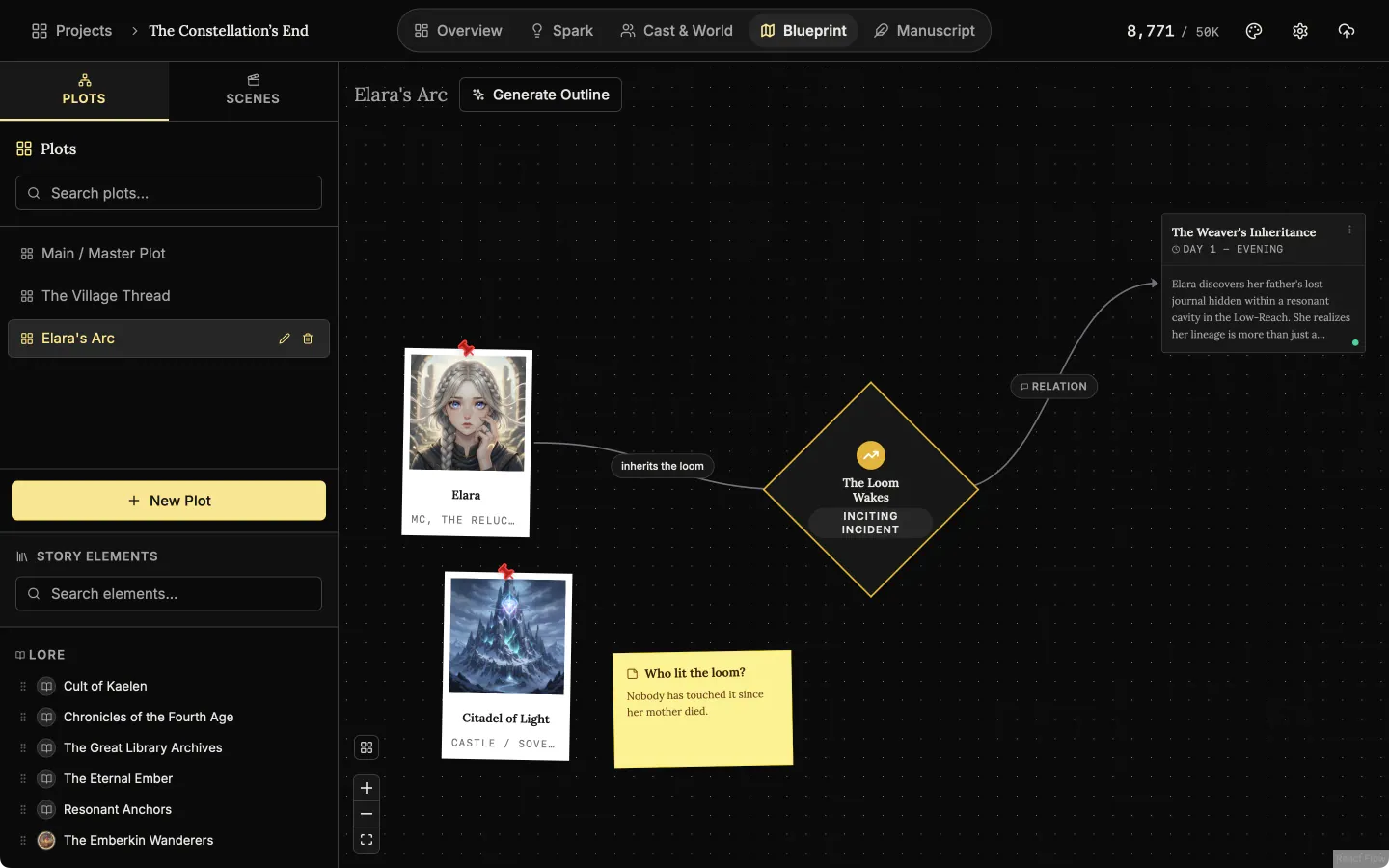Zoom out on the canvas
The width and height of the screenshot is (1389, 868).
(367, 814)
